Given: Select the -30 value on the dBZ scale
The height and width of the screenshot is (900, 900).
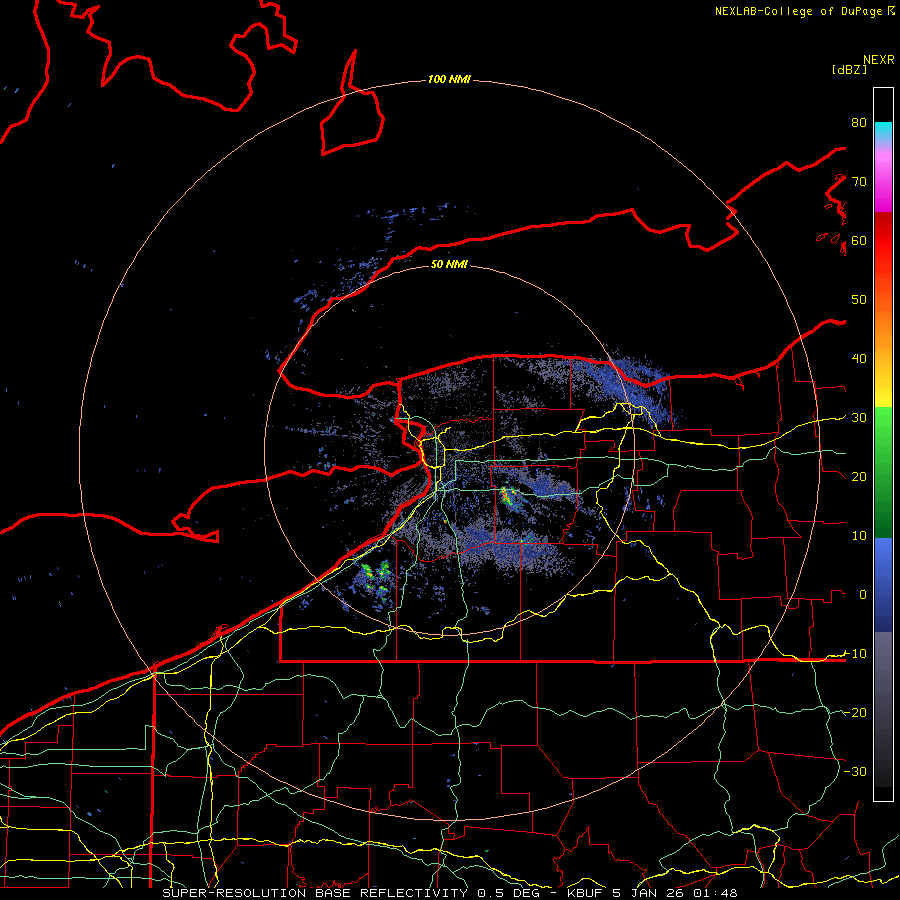Looking at the screenshot, I should [855, 772].
